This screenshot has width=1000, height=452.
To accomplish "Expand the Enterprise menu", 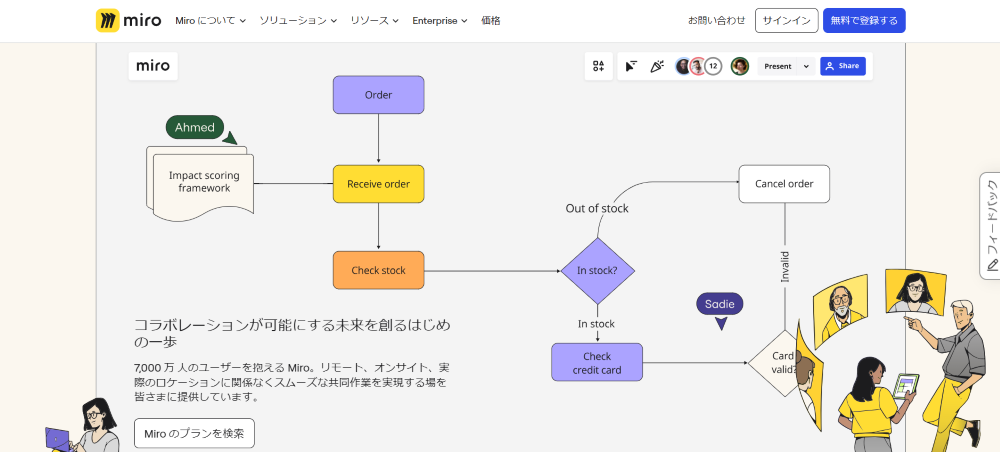I will [439, 20].
